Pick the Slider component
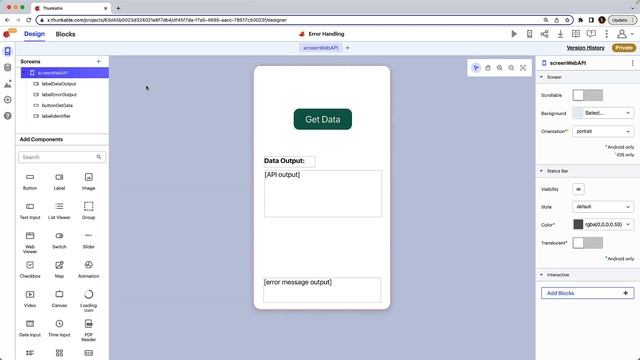The height and width of the screenshot is (360, 640). pos(89,240)
